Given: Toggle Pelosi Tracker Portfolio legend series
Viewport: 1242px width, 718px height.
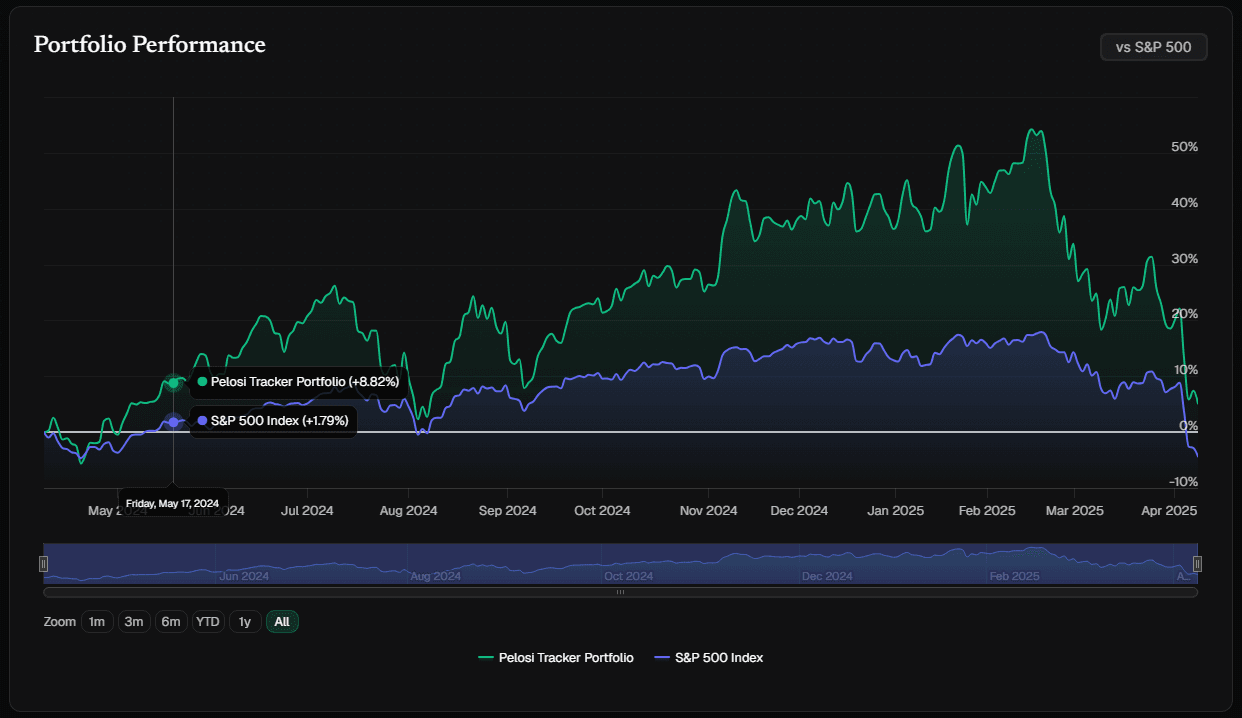Looking at the screenshot, I should pos(556,657).
